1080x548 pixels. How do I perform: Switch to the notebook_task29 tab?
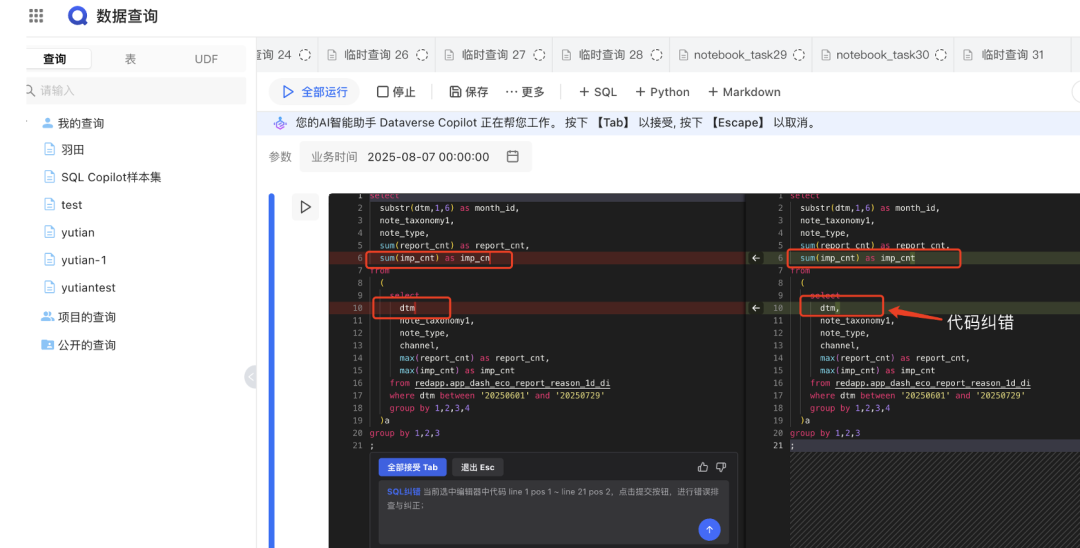coord(740,54)
